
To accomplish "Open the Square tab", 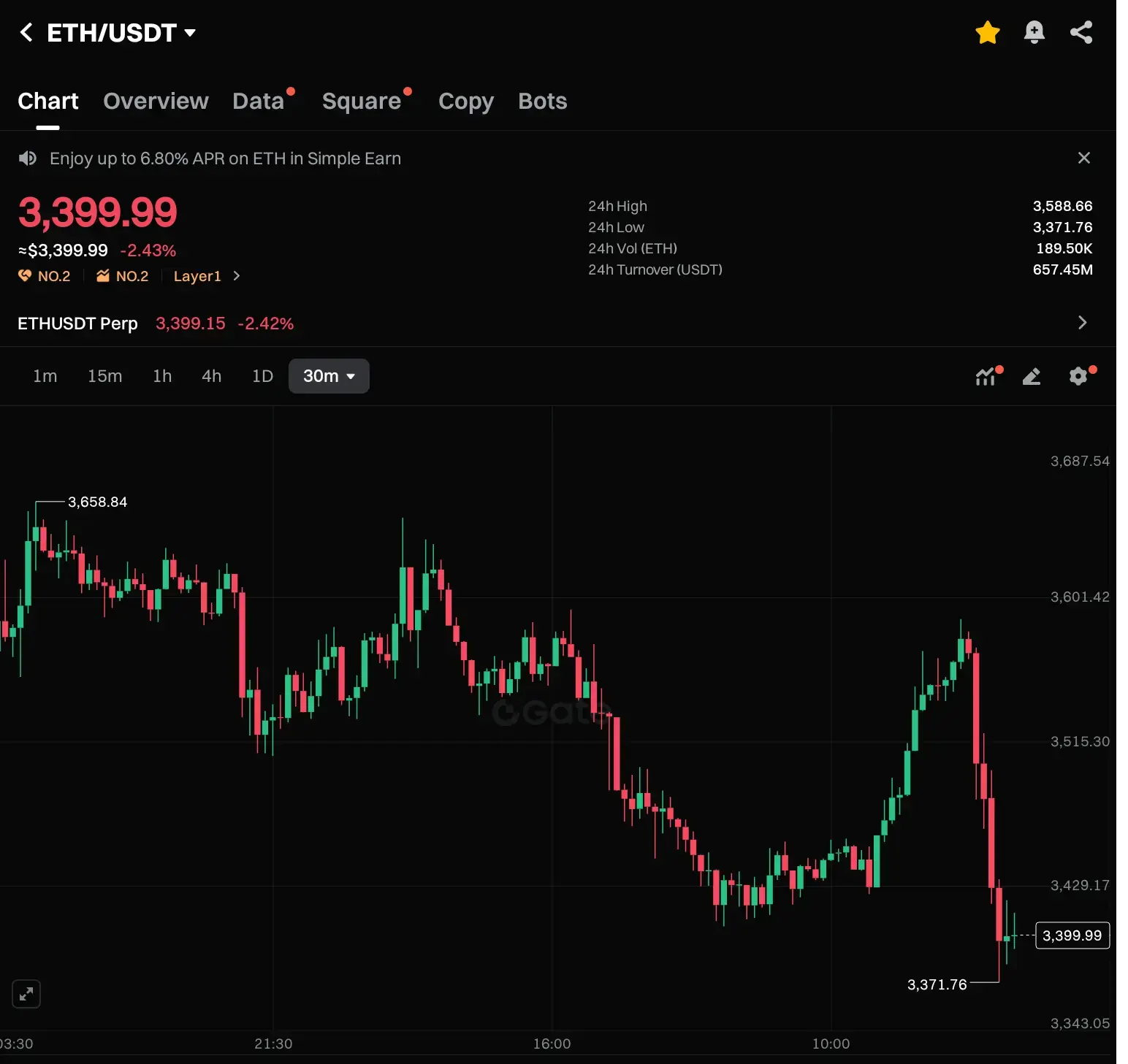I will [362, 101].
